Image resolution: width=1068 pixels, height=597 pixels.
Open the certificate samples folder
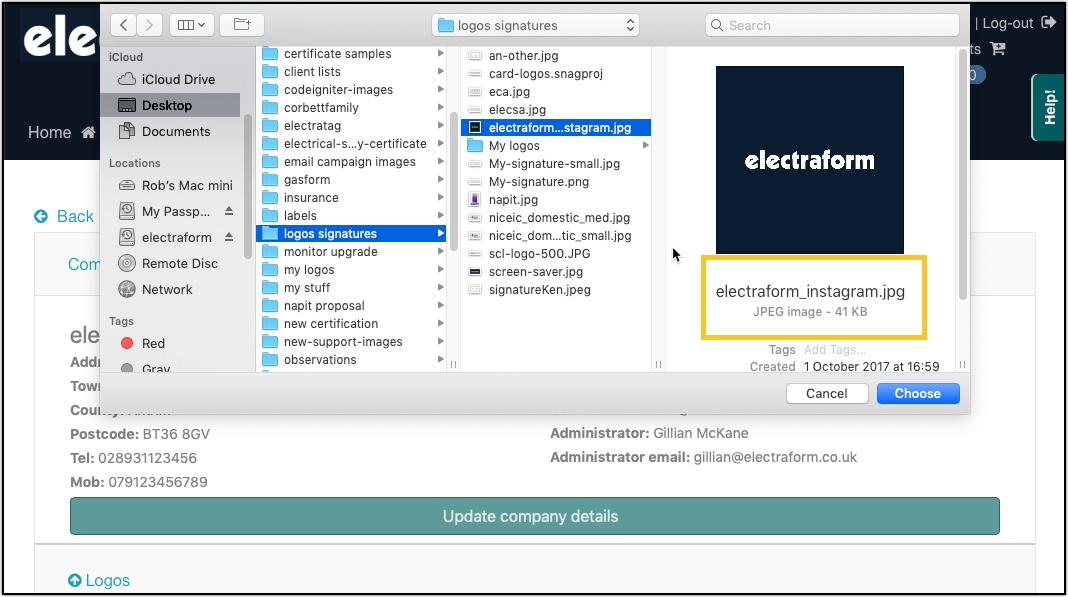pyautogui.click(x=351, y=53)
